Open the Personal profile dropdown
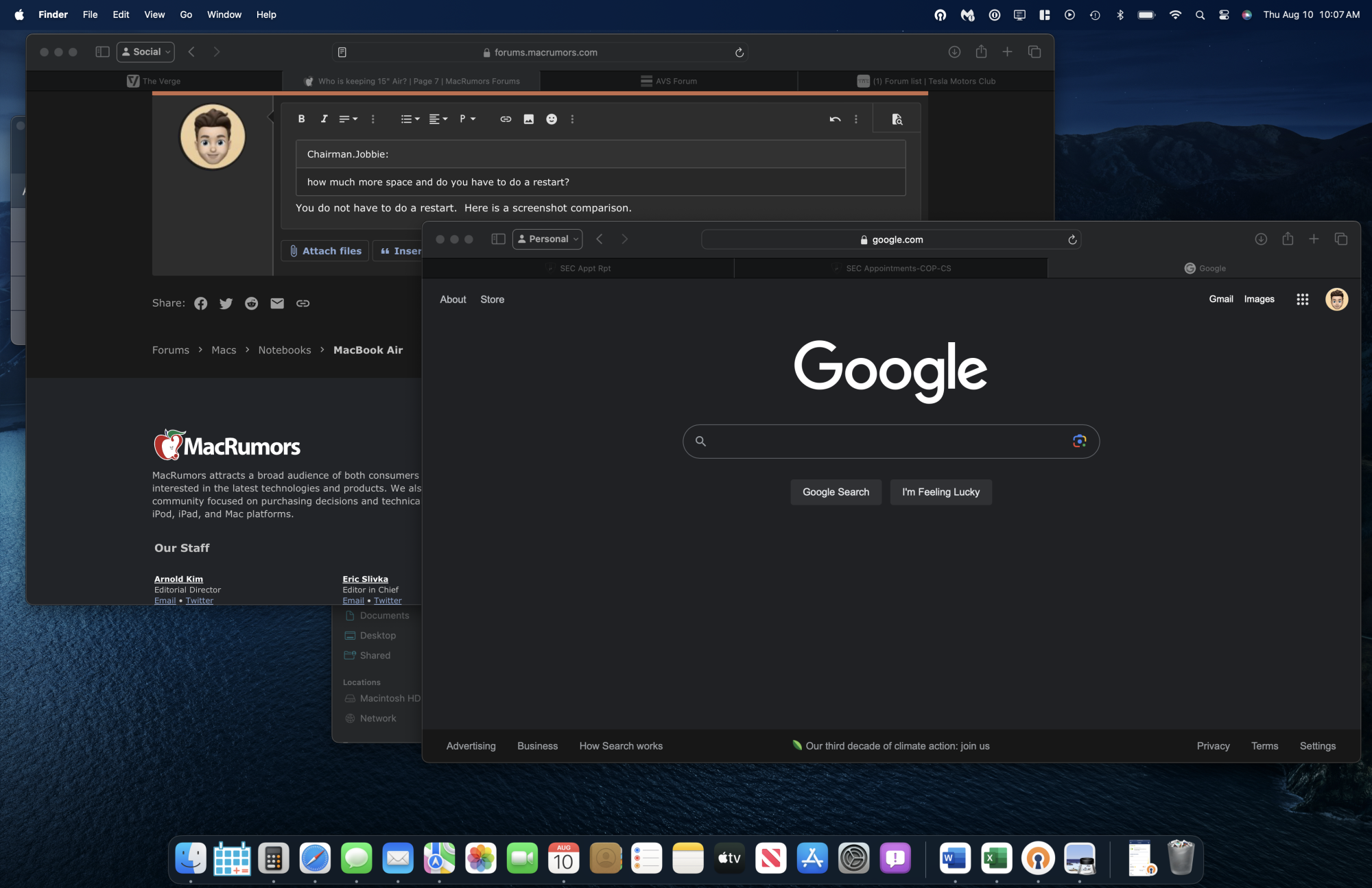This screenshot has width=1372, height=888. coord(547,239)
